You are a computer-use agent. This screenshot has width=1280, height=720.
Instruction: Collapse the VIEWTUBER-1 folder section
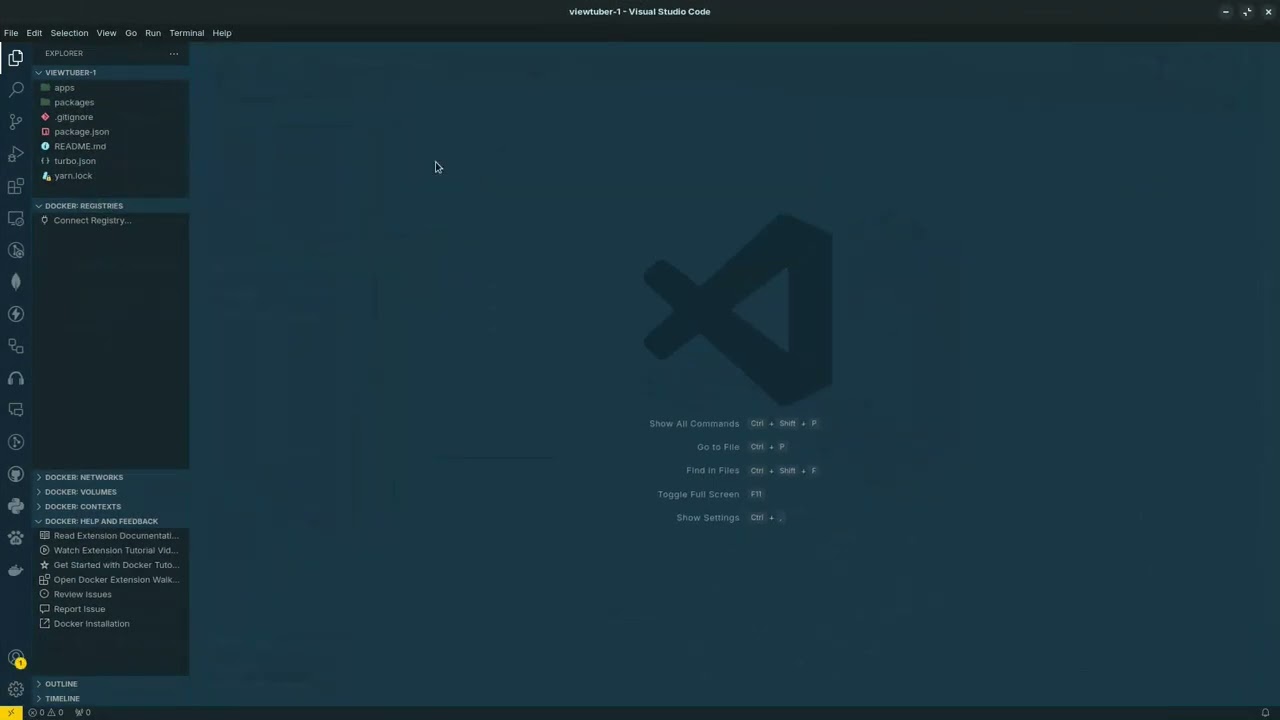tap(111, 72)
